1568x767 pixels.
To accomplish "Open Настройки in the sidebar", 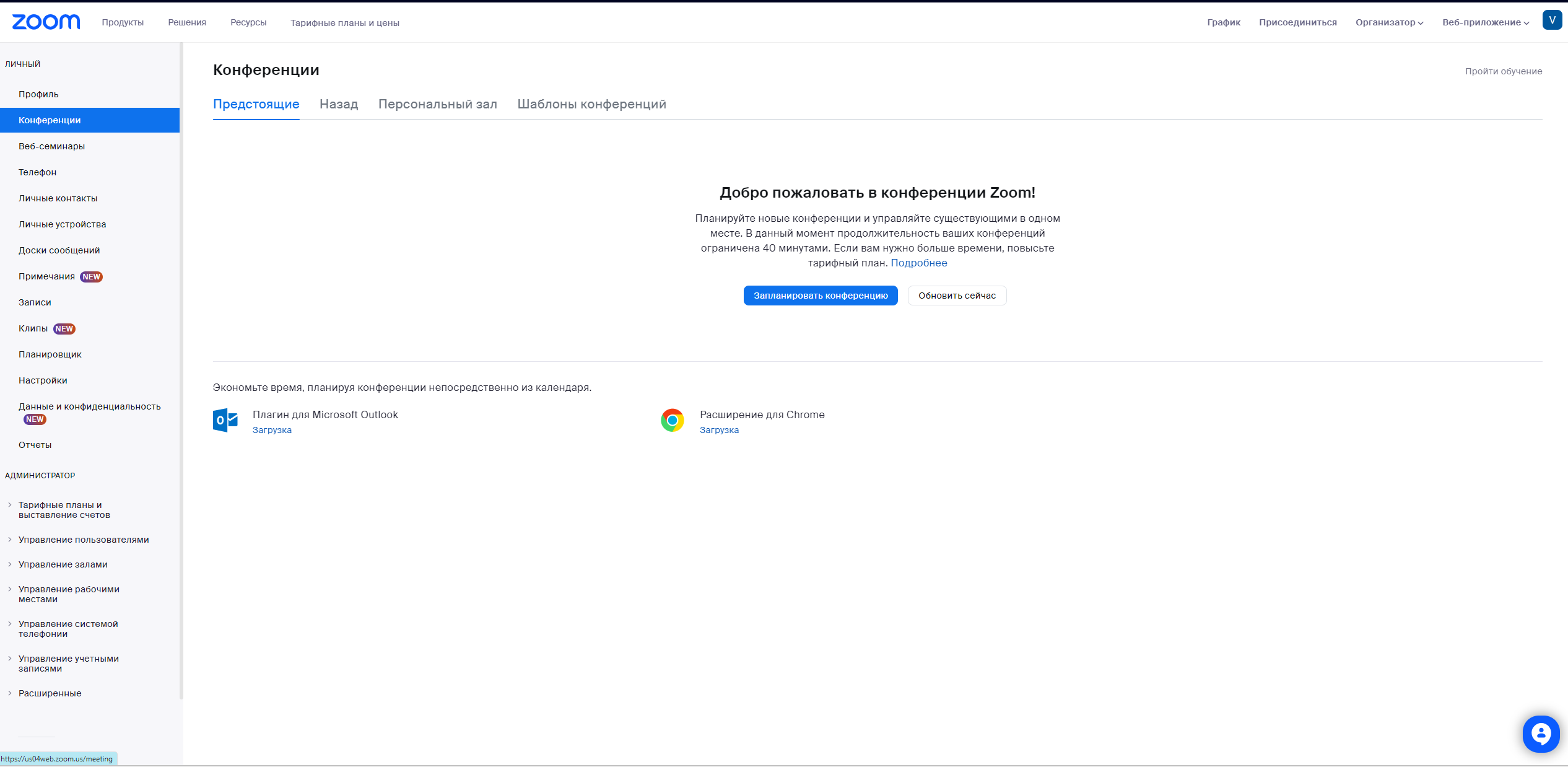I will [x=43, y=380].
